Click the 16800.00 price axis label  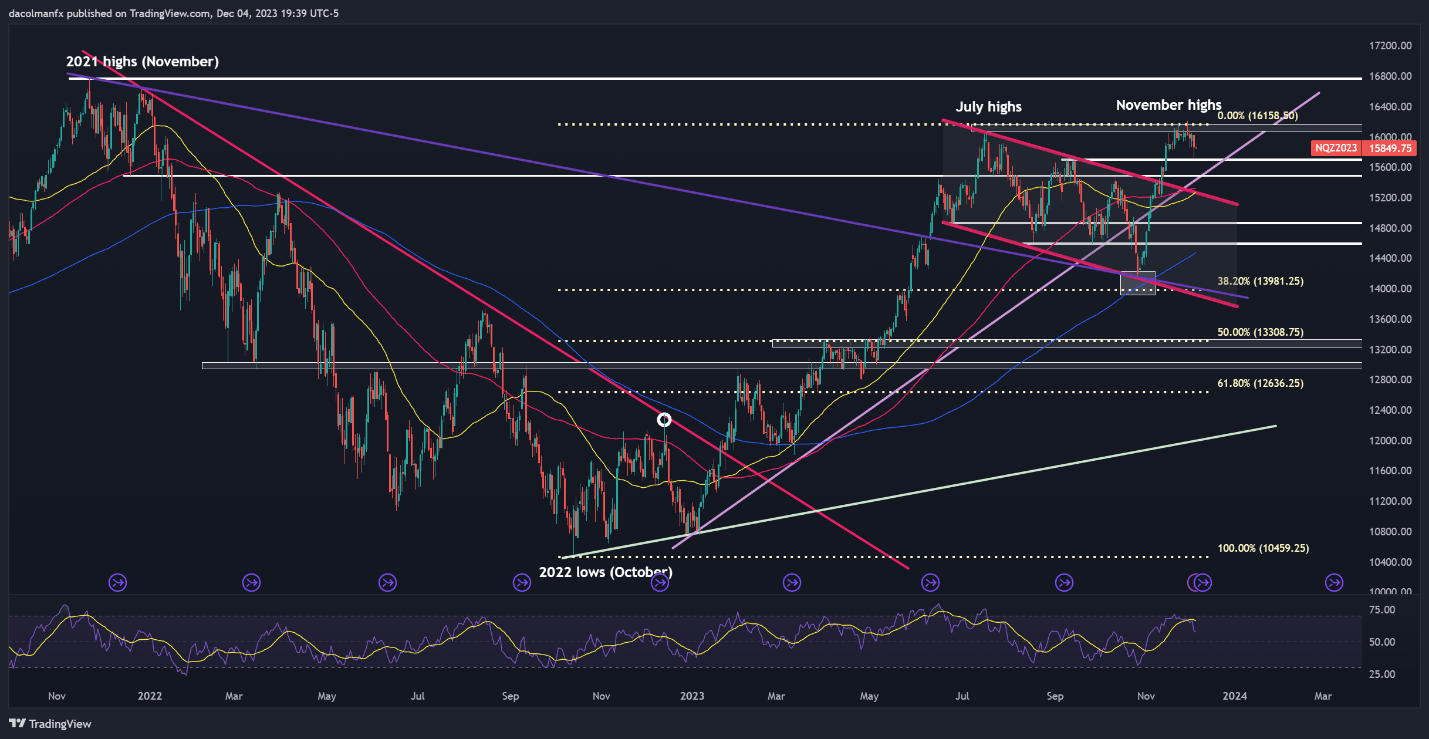1391,76
